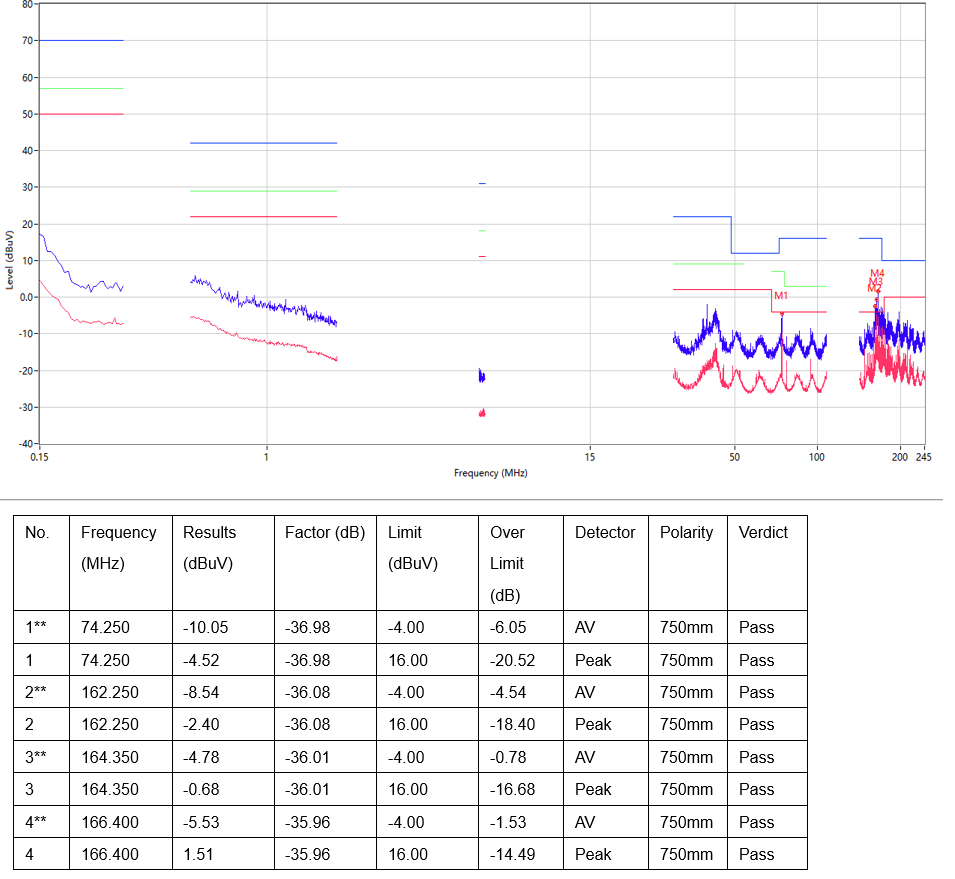955x879 pixels.
Task: Click the over limit value -14.49
Action: [513, 855]
